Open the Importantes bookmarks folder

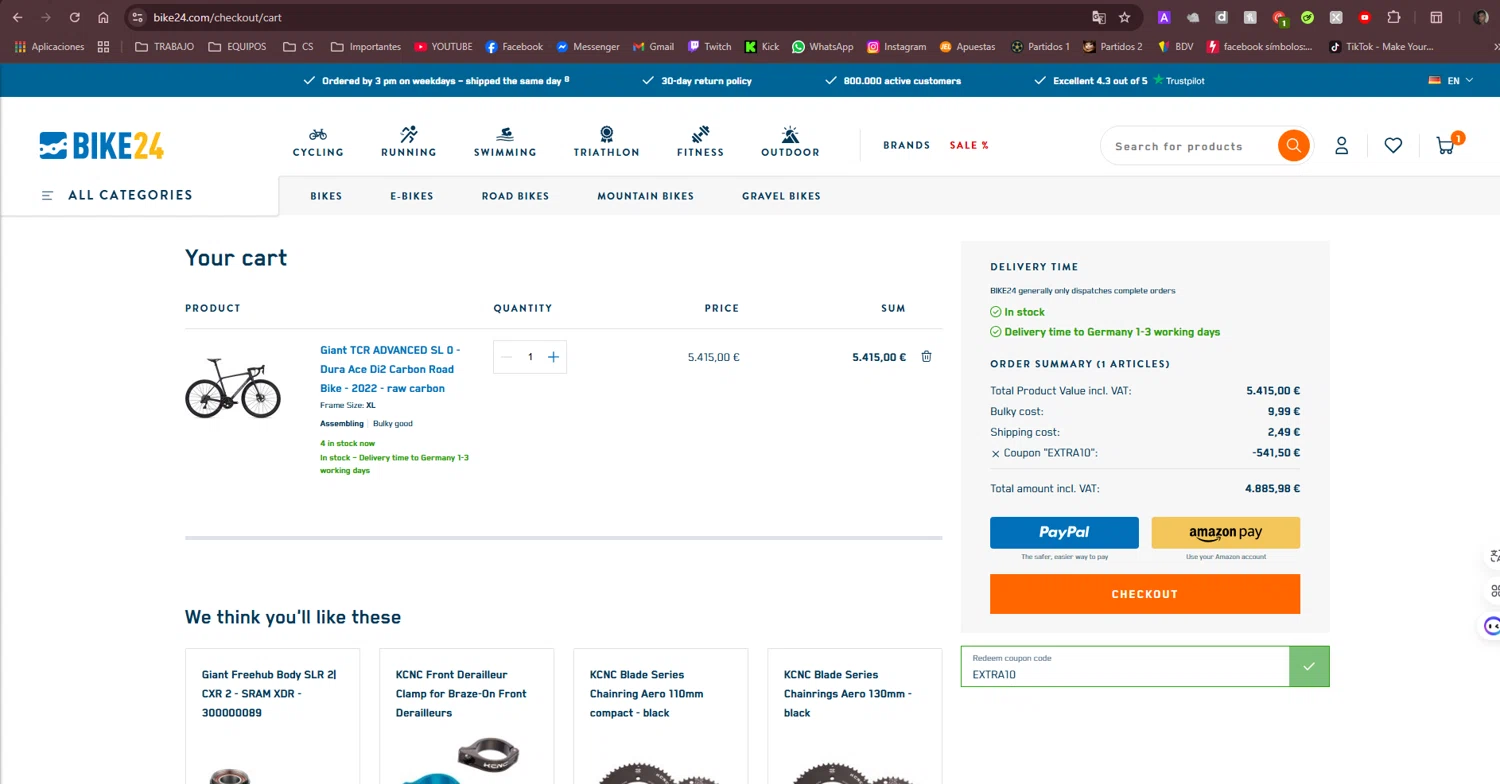[365, 47]
